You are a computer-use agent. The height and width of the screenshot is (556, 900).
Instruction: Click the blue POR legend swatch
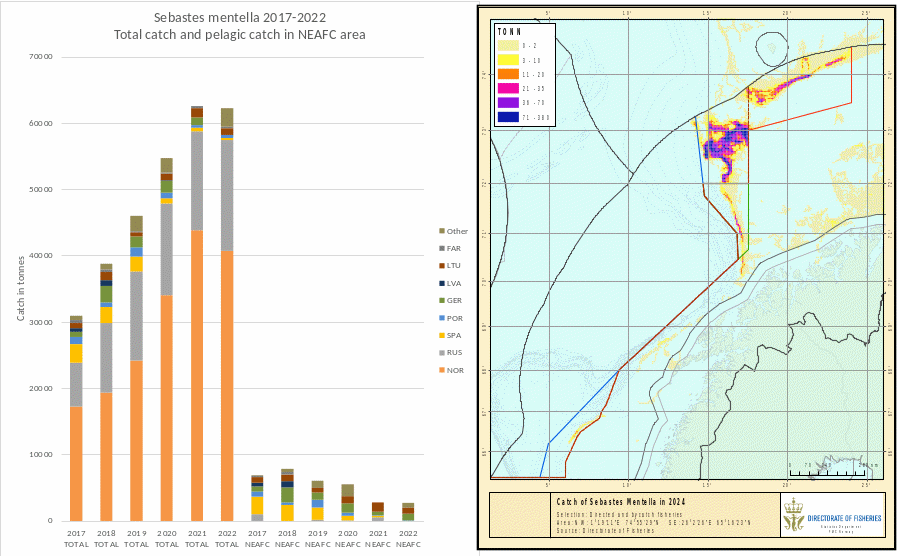pyautogui.click(x=442, y=318)
